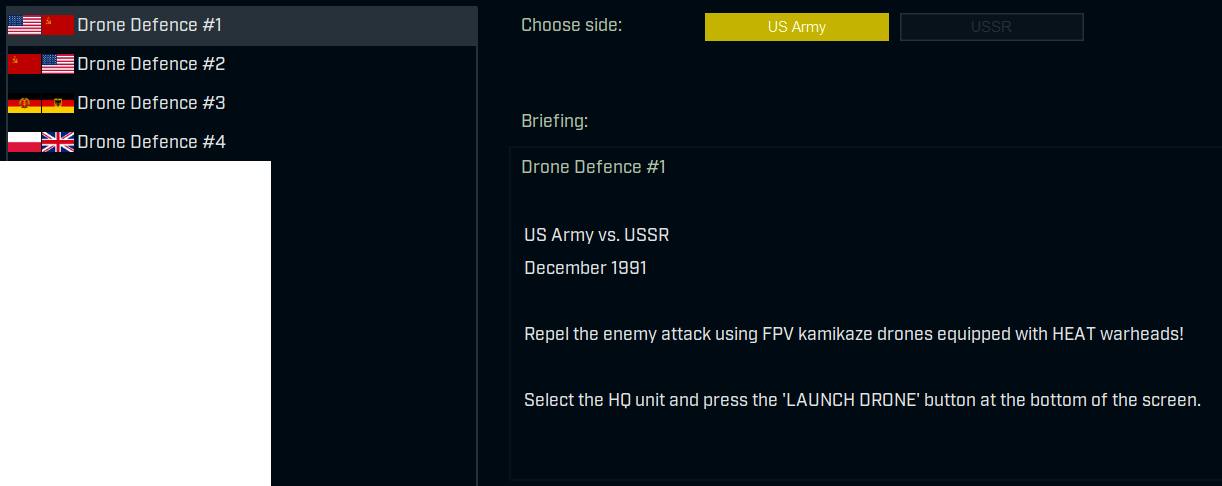Choose the US Army side
The width and height of the screenshot is (1222, 486).
[x=796, y=27]
